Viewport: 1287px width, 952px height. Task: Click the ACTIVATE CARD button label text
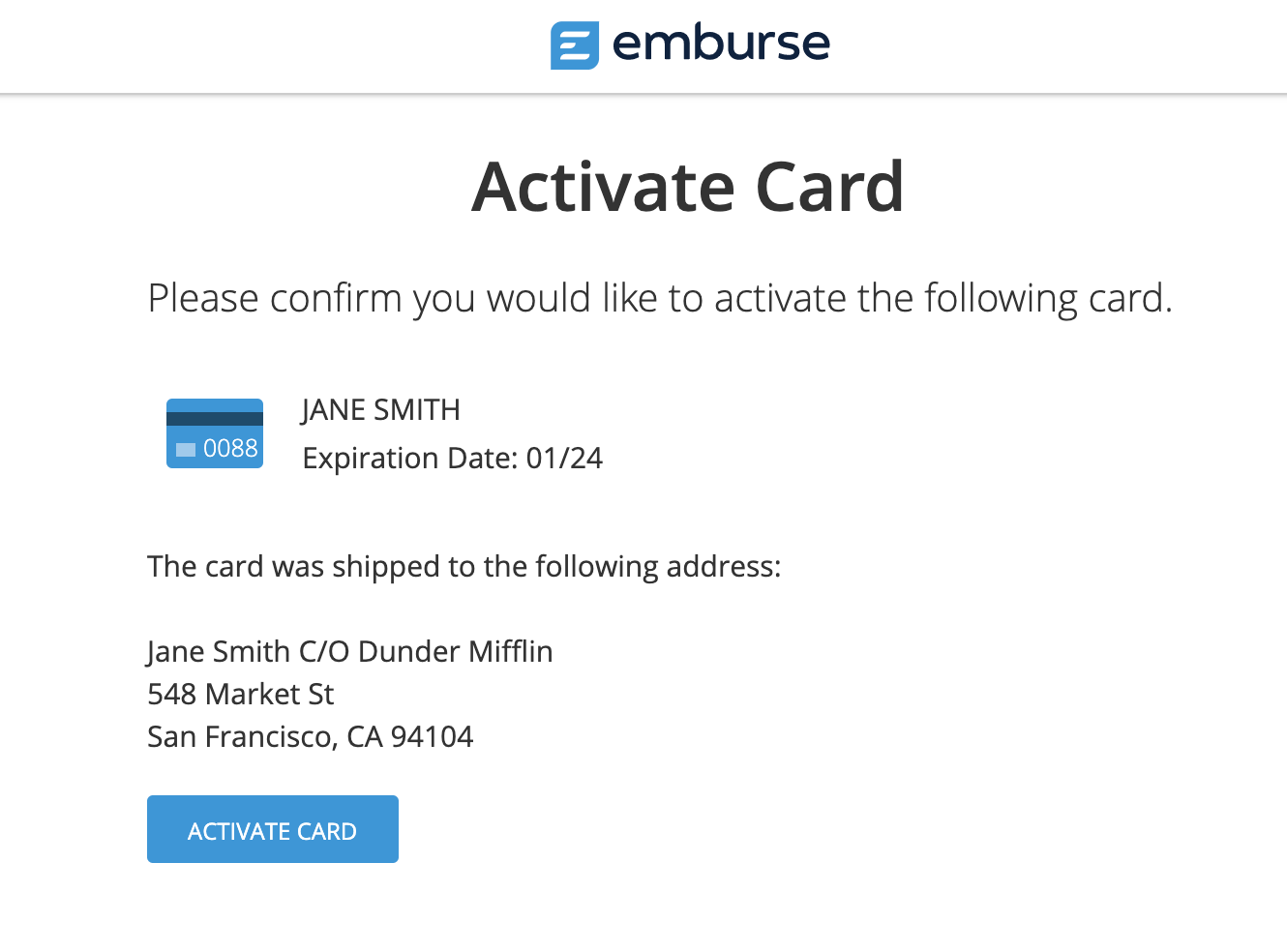272,830
